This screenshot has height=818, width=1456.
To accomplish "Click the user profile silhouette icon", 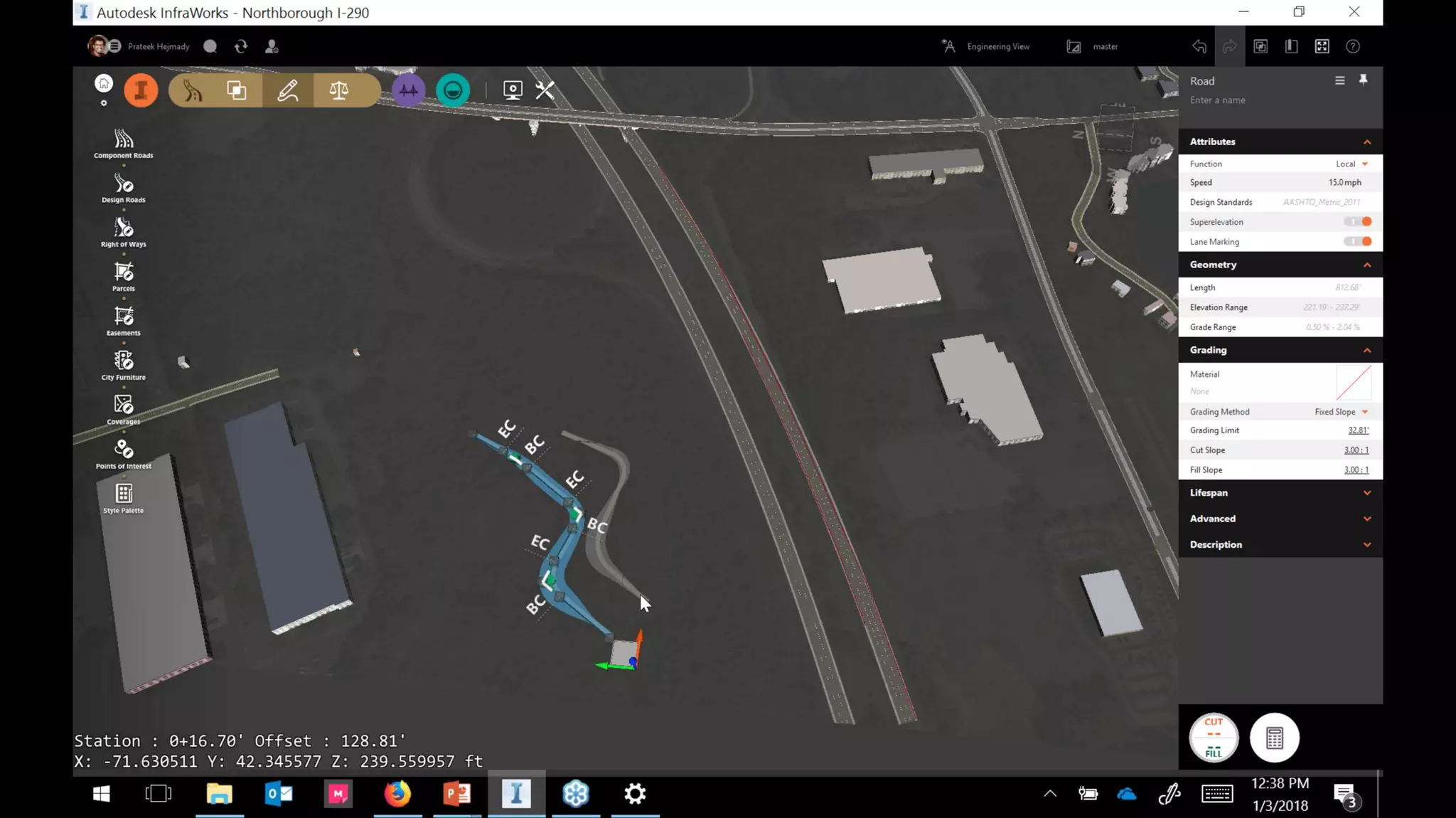I will [272, 46].
